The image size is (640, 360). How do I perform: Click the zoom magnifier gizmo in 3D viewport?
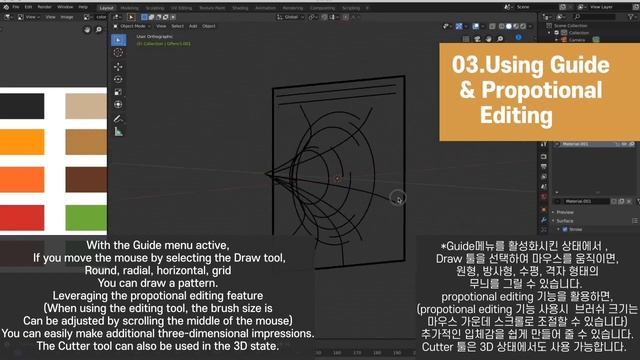point(500,39)
